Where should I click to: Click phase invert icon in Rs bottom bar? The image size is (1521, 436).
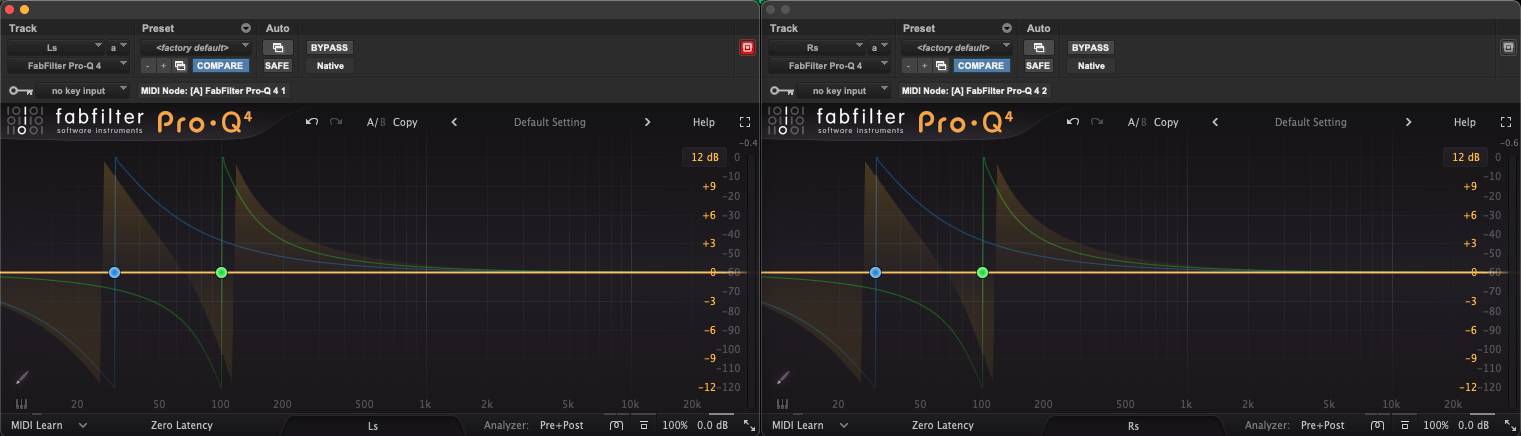click(x=1378, y=426)
